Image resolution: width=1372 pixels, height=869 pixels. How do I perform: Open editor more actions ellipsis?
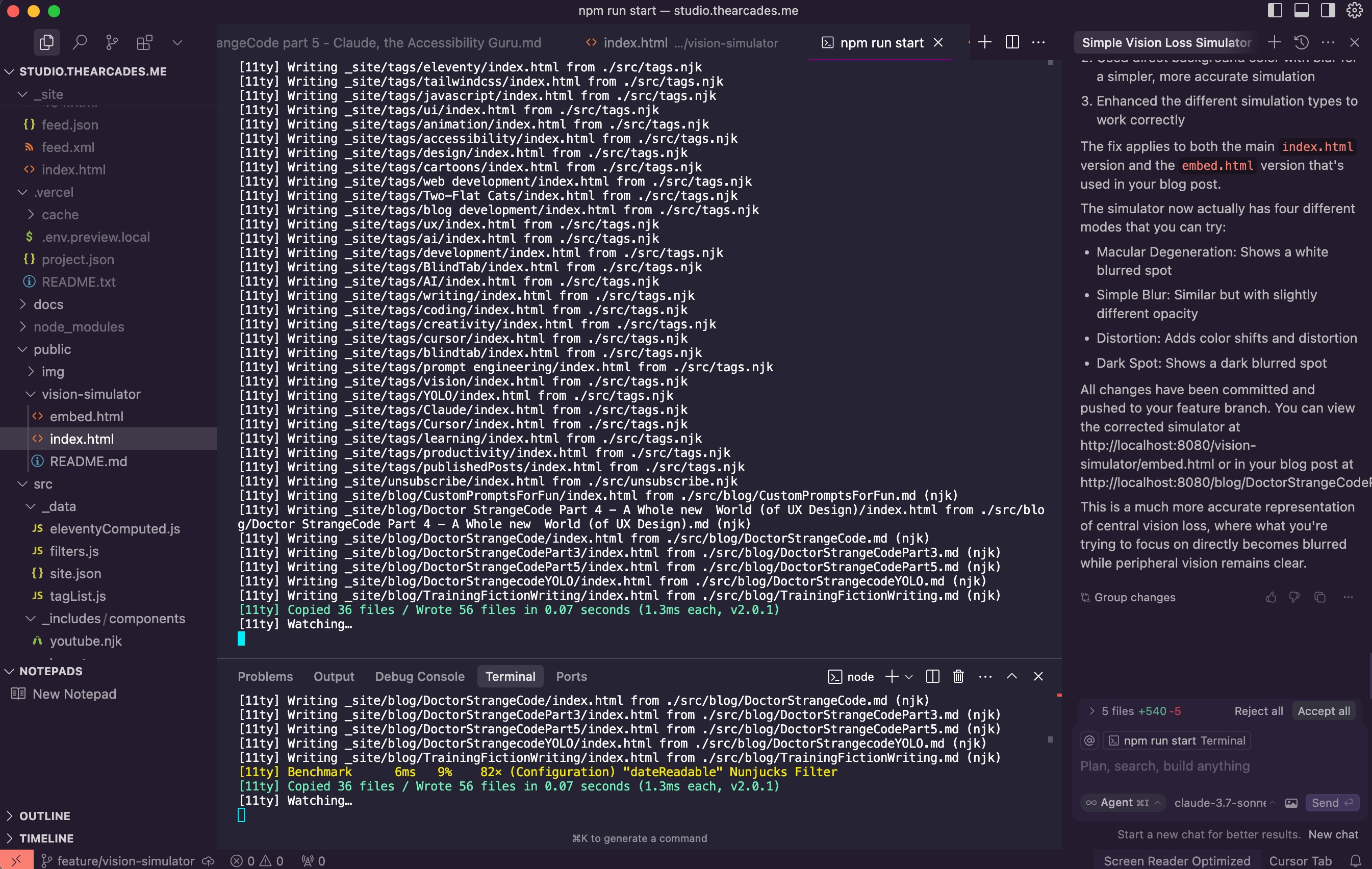[x=1038, y=42]
